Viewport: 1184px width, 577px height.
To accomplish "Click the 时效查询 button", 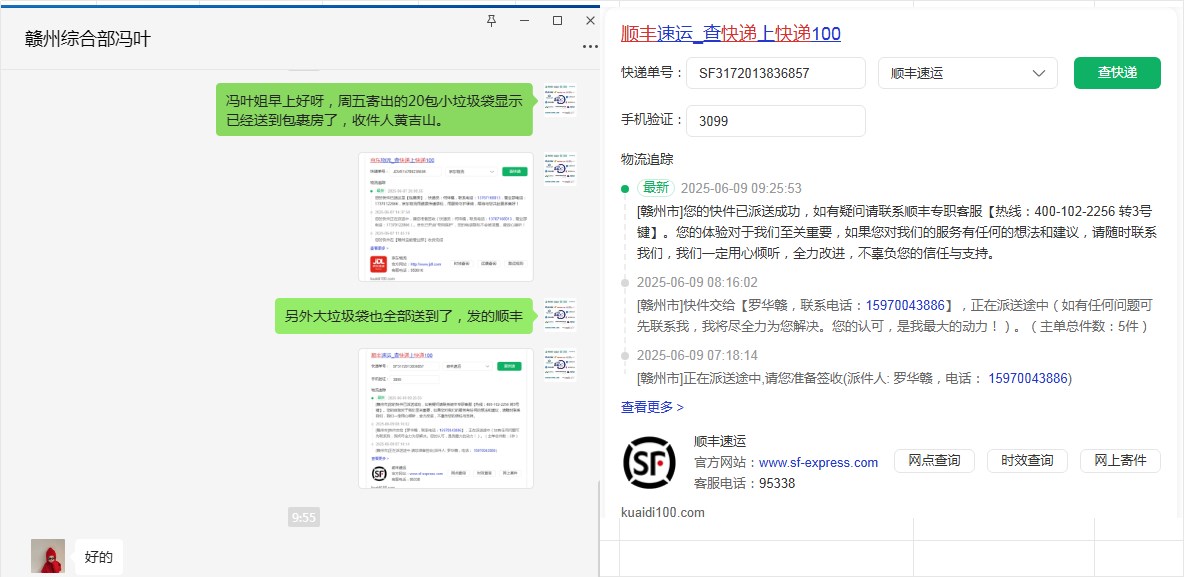I will click(x=1027, y=461).
